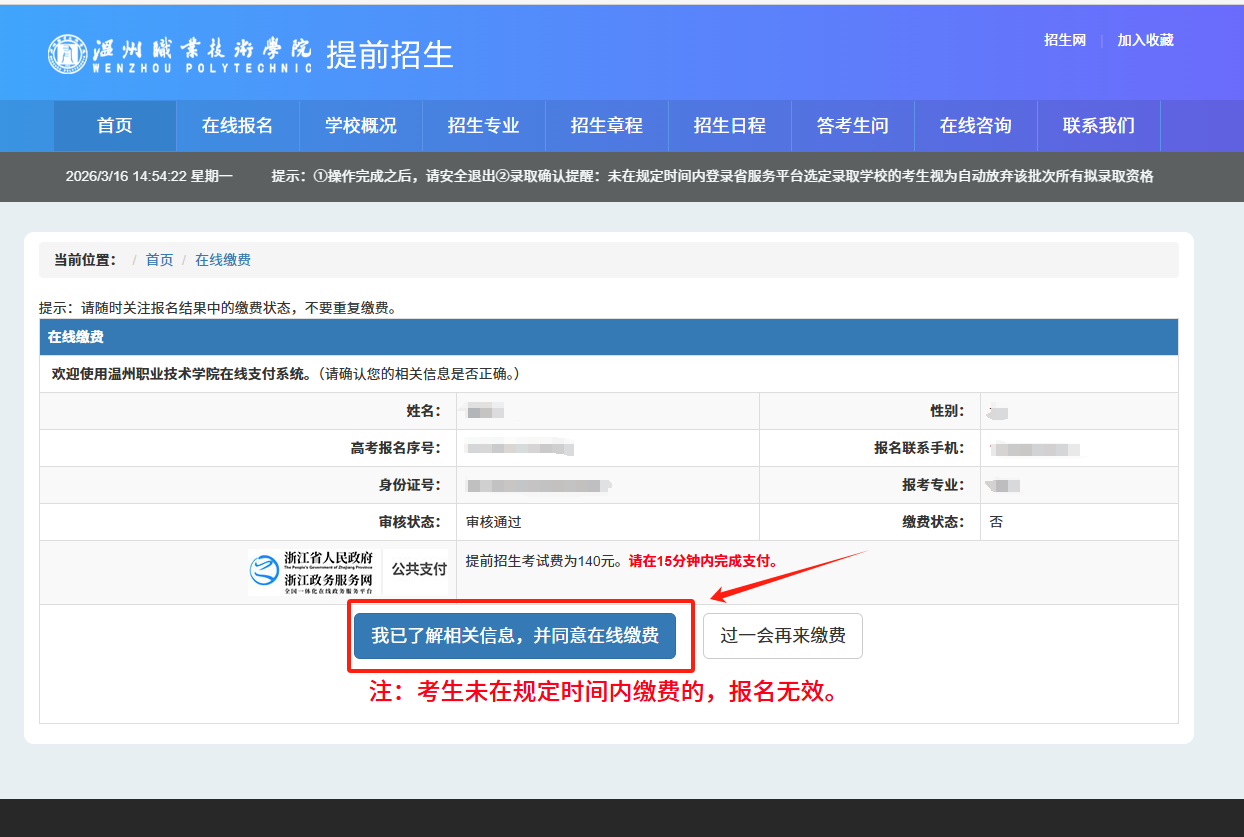Click the 首页 breadcrumb link
Screen dimensions: 1244x837
pos(159,260)
